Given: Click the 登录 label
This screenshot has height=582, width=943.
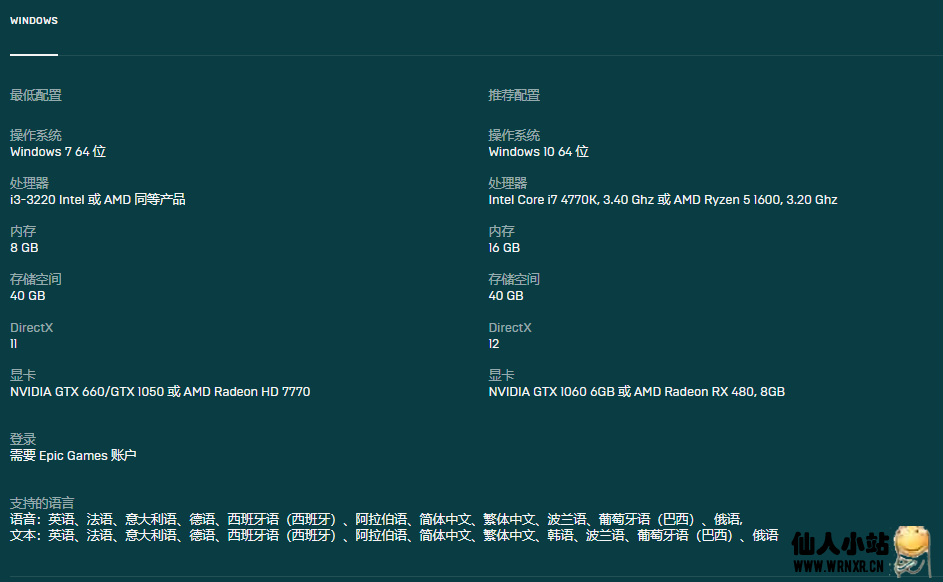Looking at the screenshot, I should coord(23,440).
